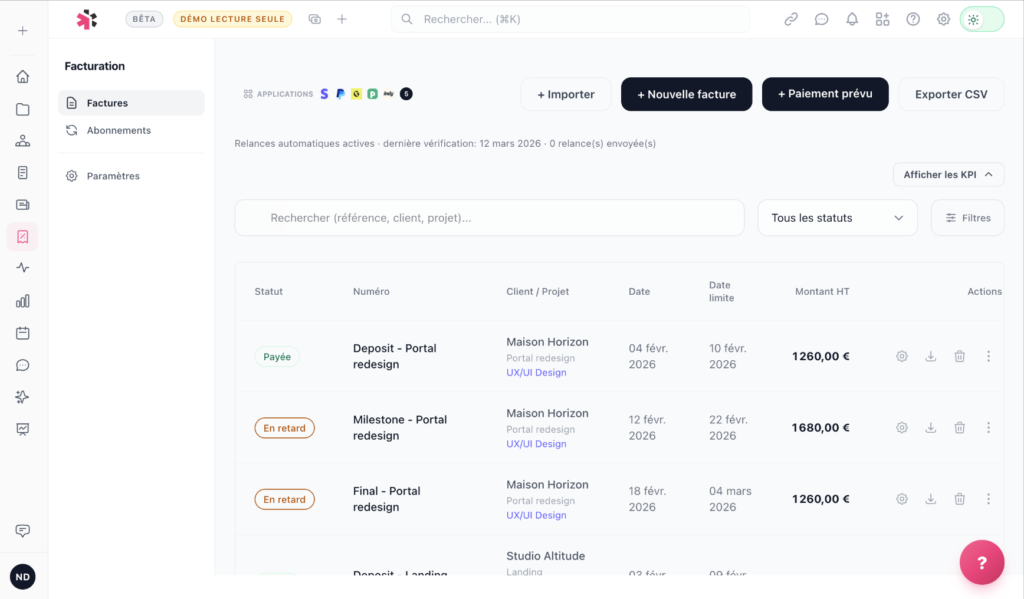The height and width of the screenshot is (599, 1024).
Task: Switch to Abonnements in Facturation menu
Action: point(118,130)
